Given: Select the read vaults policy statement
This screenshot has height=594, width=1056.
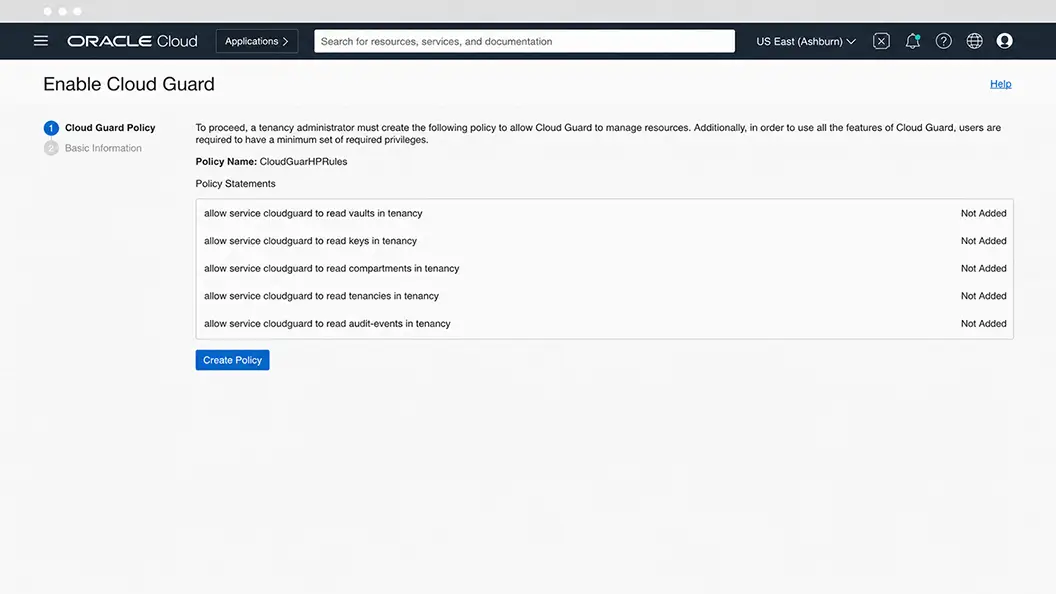Looking at the screenshot, I should (313, 213).
